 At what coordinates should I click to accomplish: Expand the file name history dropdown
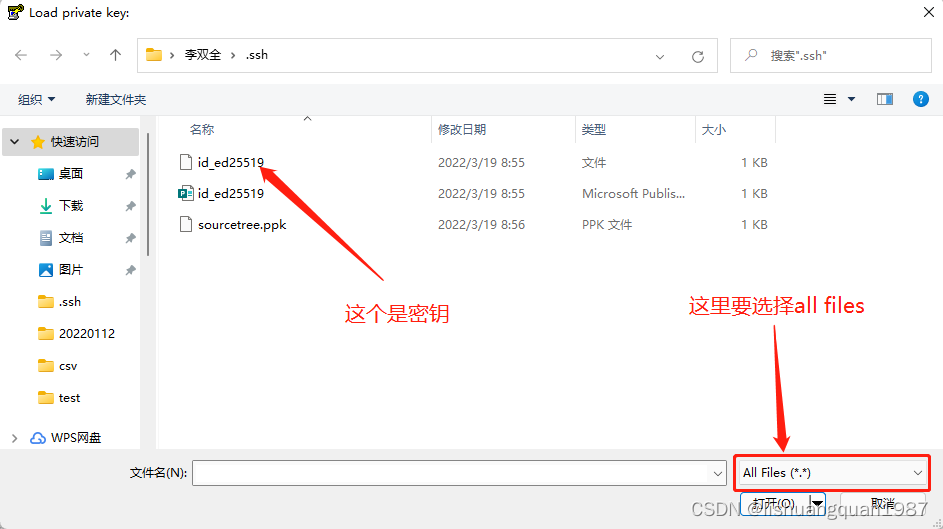click(x=717, y=473)
